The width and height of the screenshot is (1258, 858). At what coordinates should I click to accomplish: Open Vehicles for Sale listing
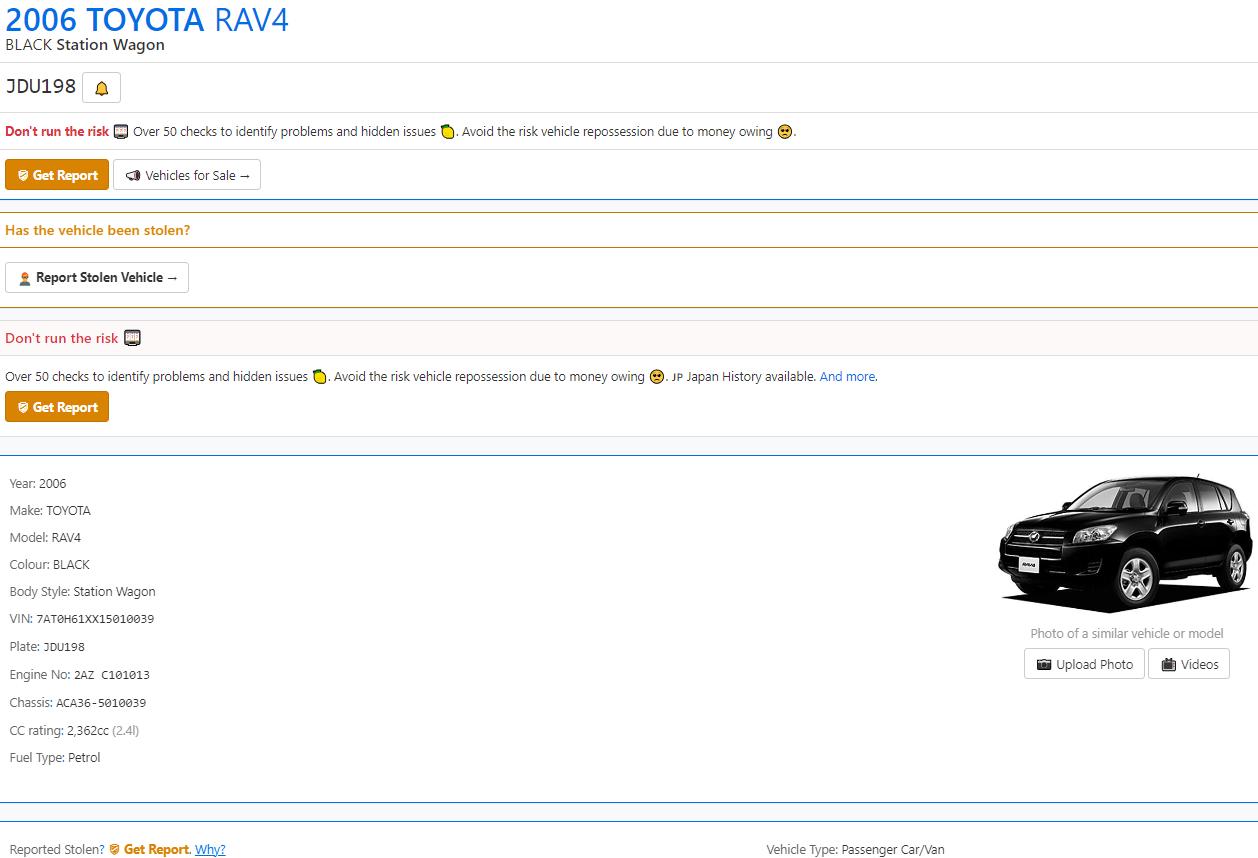(187, 175)
